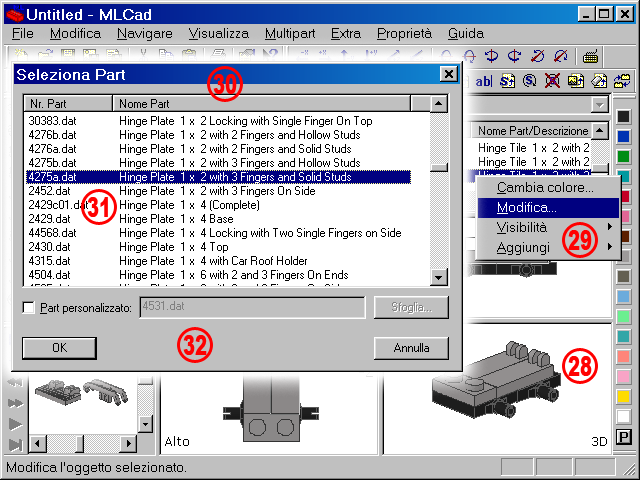640x480 pixels.
Task: Pick the light blue color swatch
Action: tap(623, 296)
